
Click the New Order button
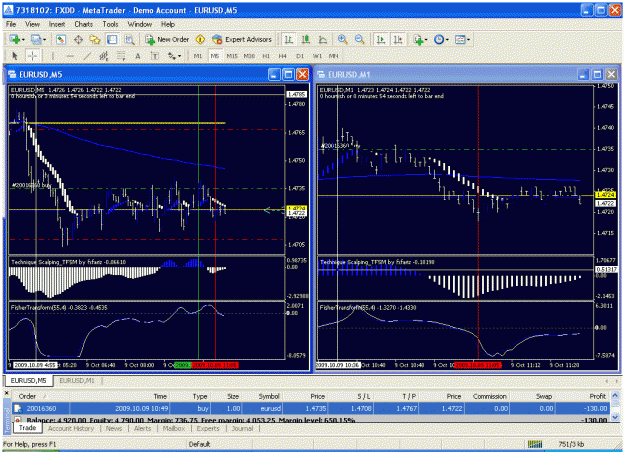click(x=167, y=39)
